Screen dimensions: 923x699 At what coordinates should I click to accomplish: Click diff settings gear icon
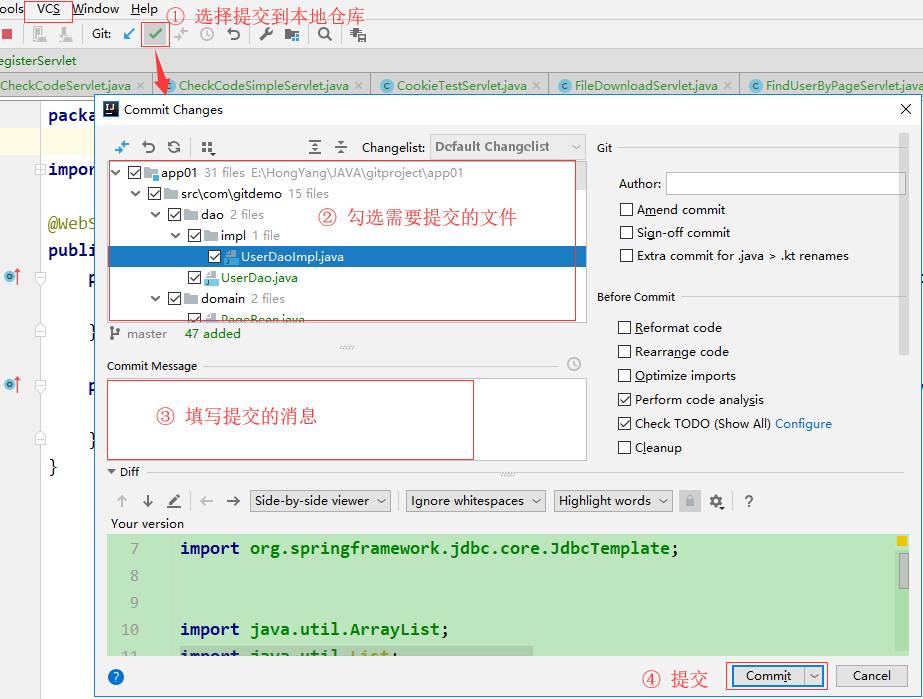point(716,501)
